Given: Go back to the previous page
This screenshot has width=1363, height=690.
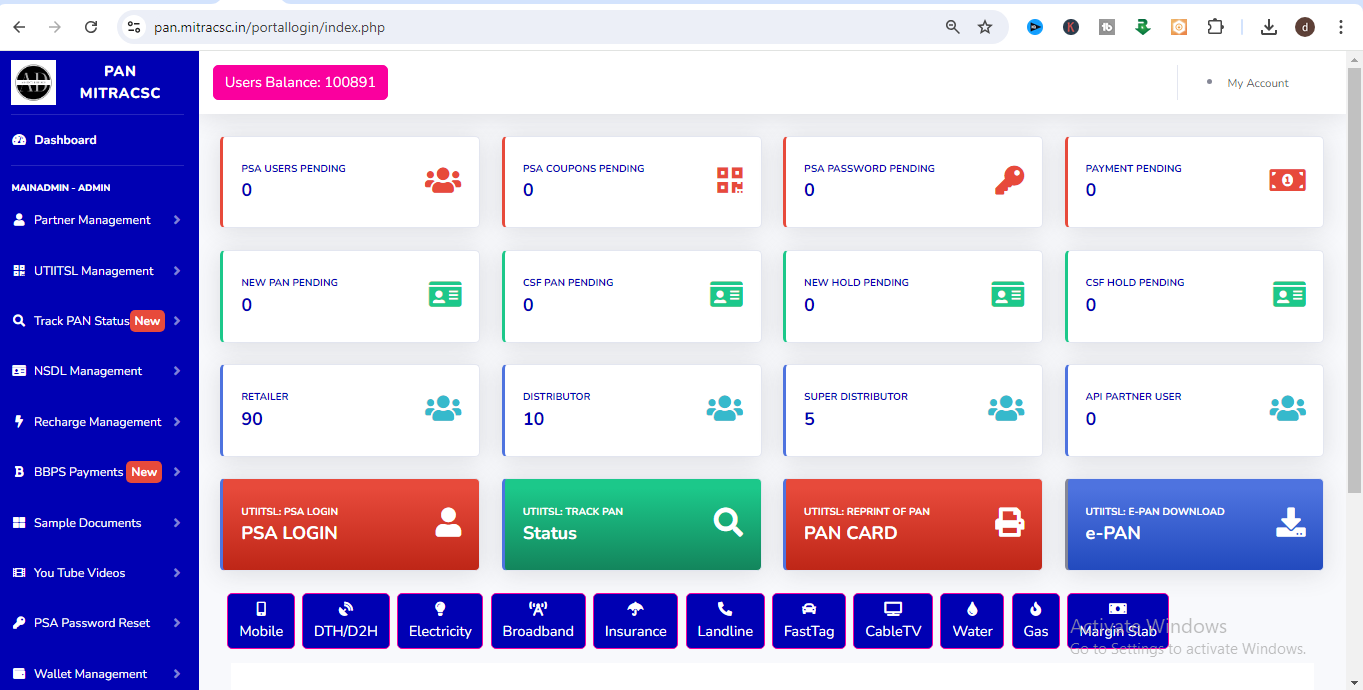Looking at the screenshot, I should coord(19,27).
